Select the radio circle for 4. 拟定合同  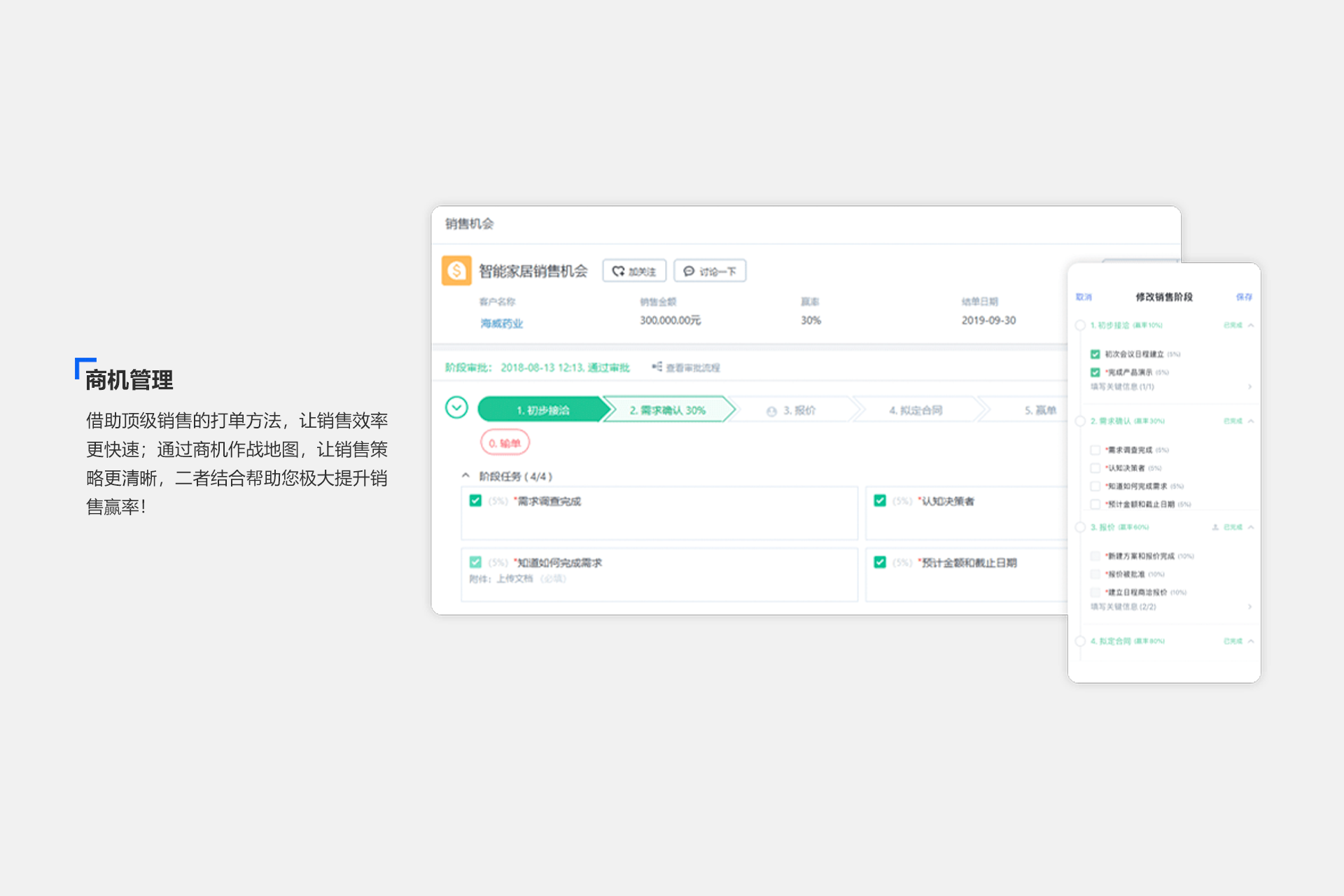pos(1080,641)
